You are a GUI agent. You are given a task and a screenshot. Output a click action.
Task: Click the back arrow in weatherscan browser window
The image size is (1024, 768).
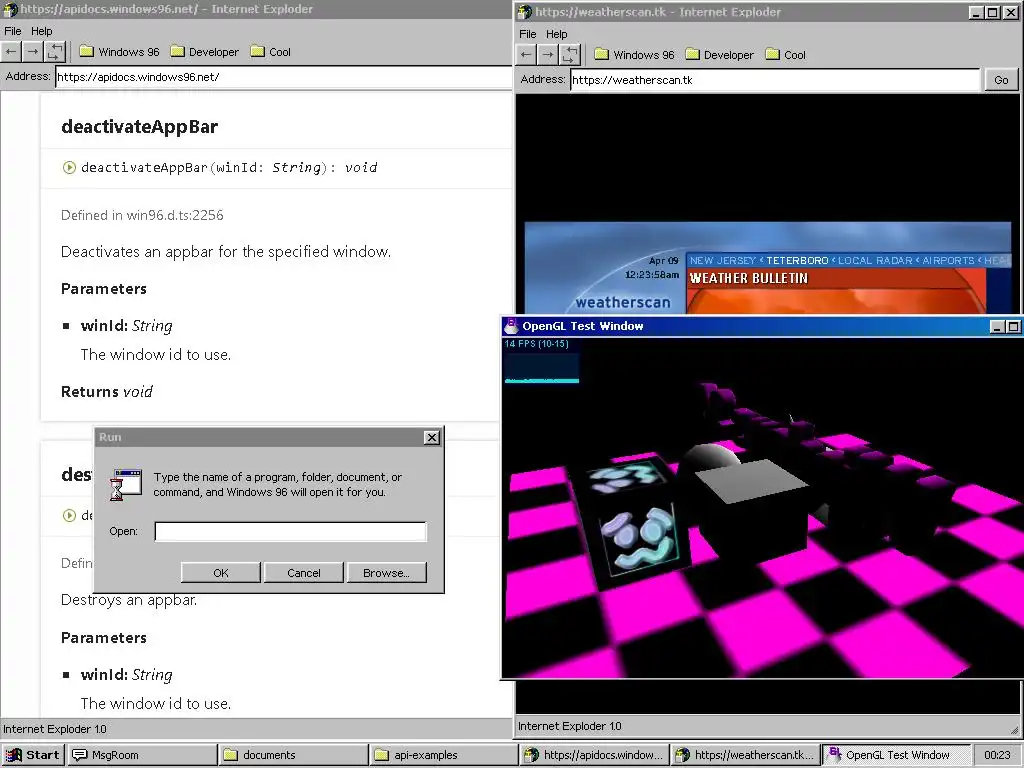pos(526,55)
